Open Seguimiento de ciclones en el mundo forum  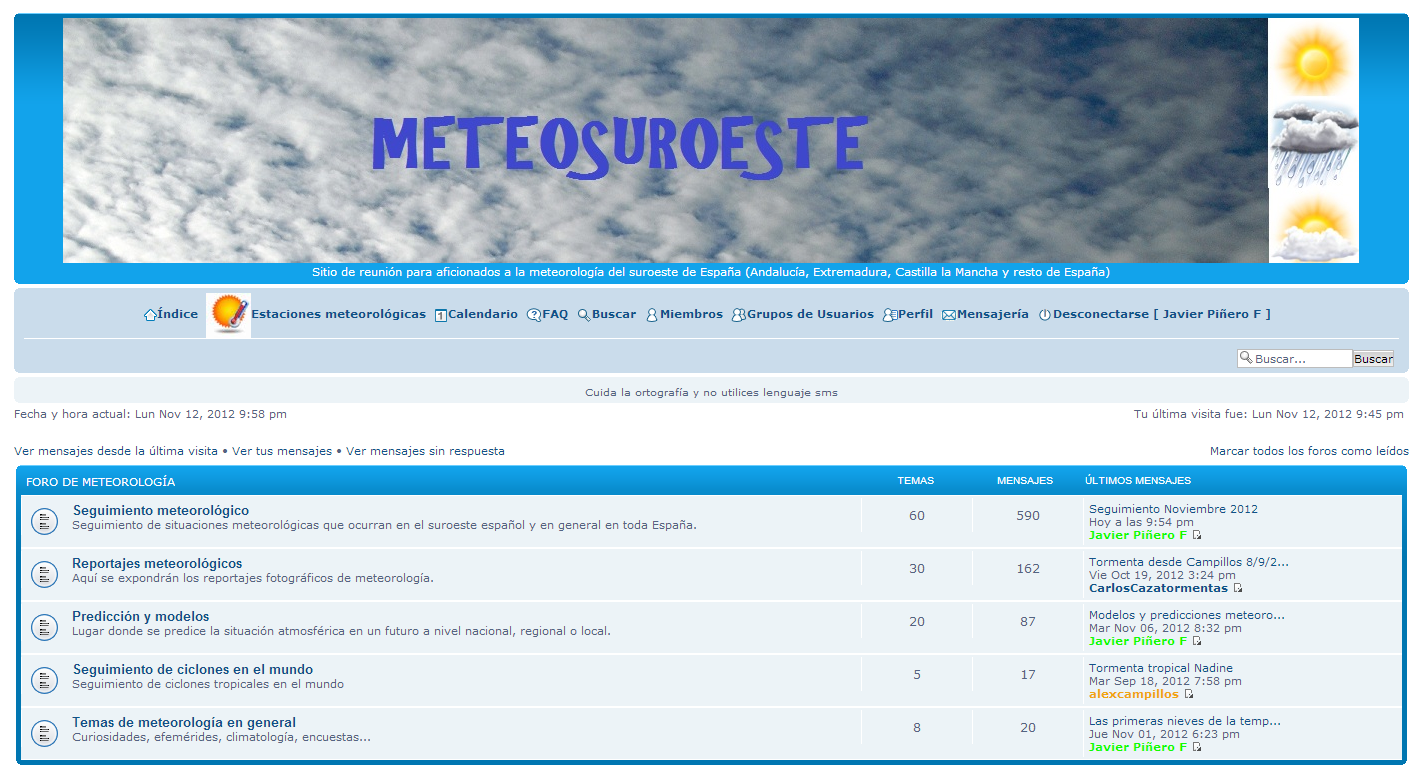pyautogui.click(x=193, y=669)
